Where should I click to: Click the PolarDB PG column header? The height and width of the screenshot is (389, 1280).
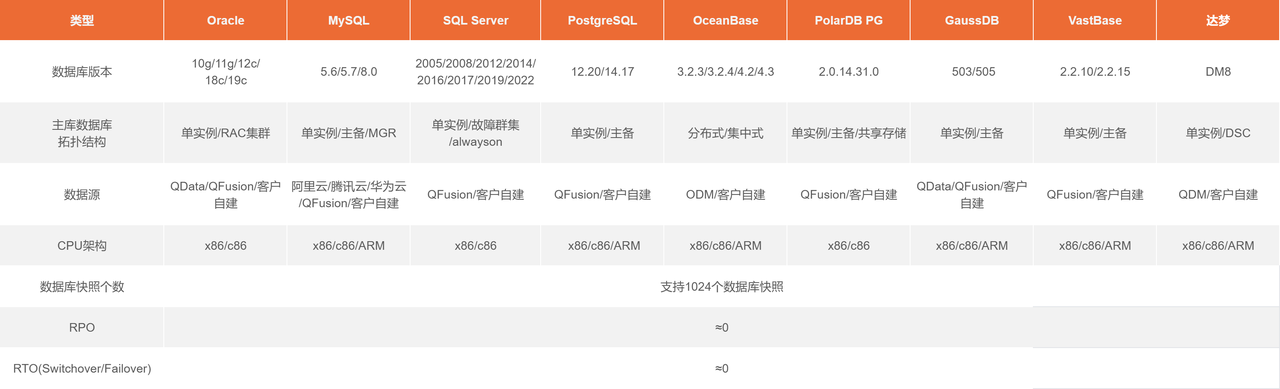(848, 20)
